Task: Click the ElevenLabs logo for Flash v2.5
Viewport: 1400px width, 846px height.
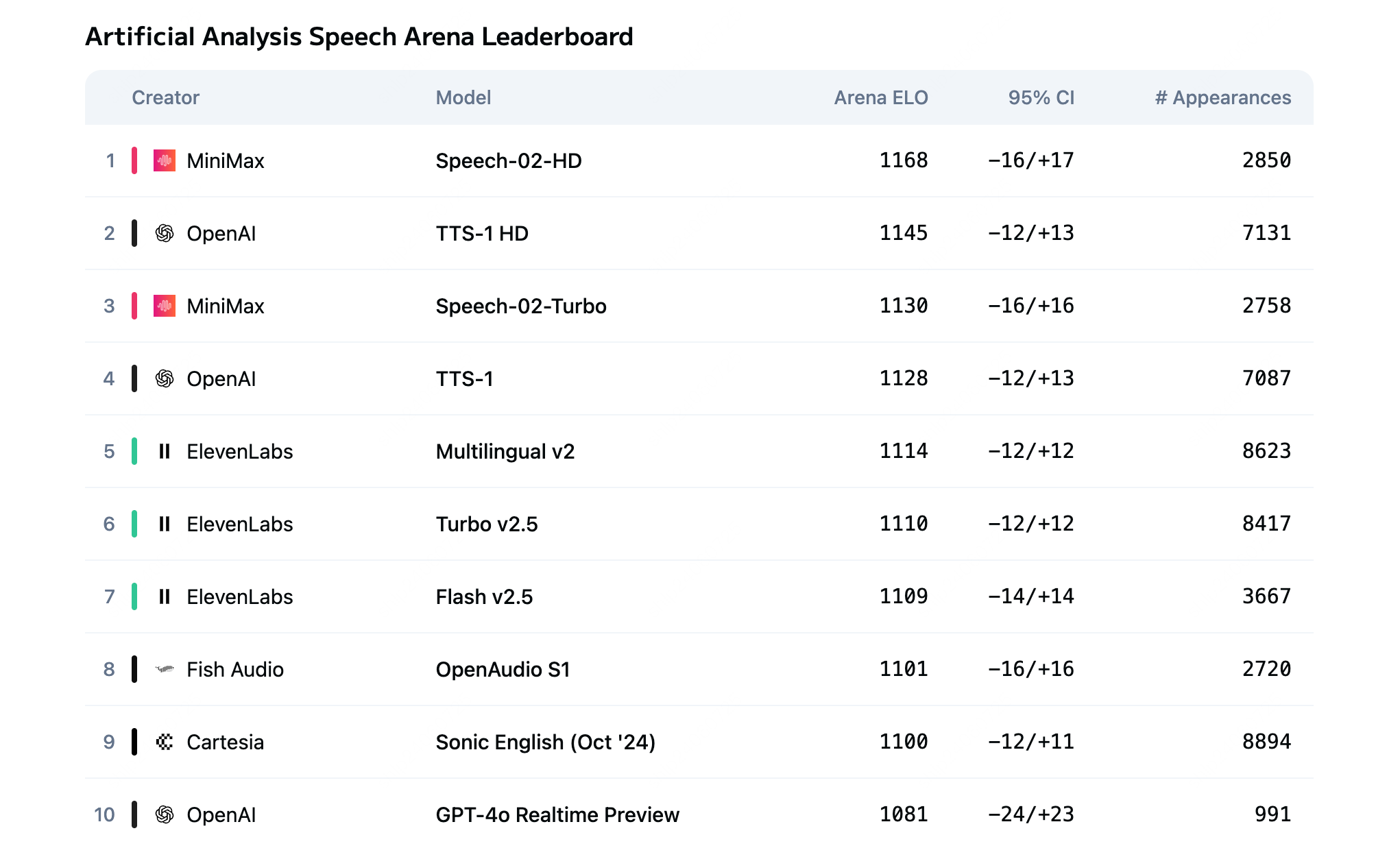Action: pyautogui.click(x=164, y=596)
